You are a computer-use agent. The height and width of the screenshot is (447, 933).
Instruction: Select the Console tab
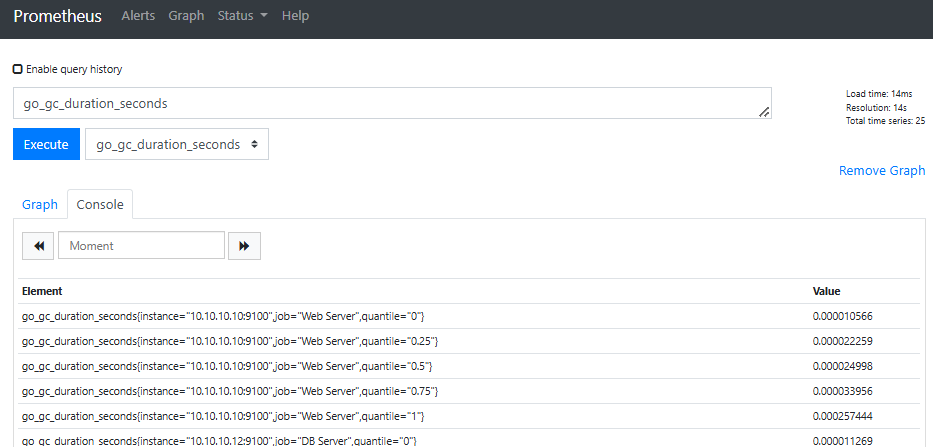click(x=100, y=205)
